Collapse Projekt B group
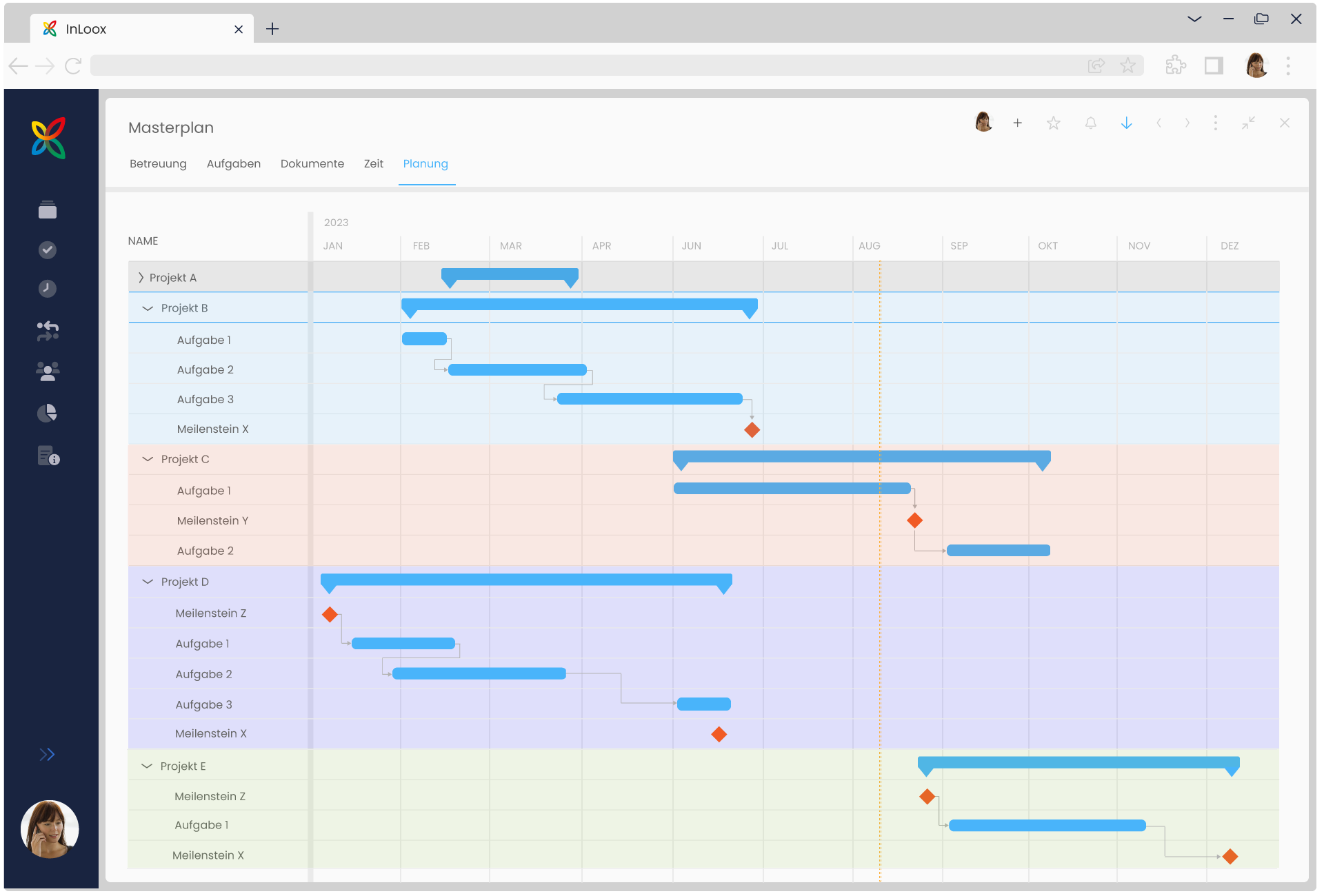The height and width of the screenshot is (896, 1324). (147, 308)
